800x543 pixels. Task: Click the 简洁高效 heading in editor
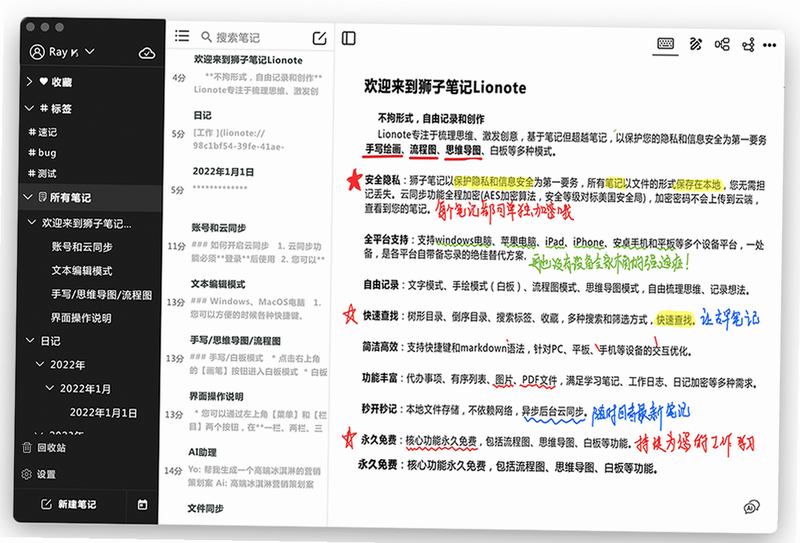point(380,347)
